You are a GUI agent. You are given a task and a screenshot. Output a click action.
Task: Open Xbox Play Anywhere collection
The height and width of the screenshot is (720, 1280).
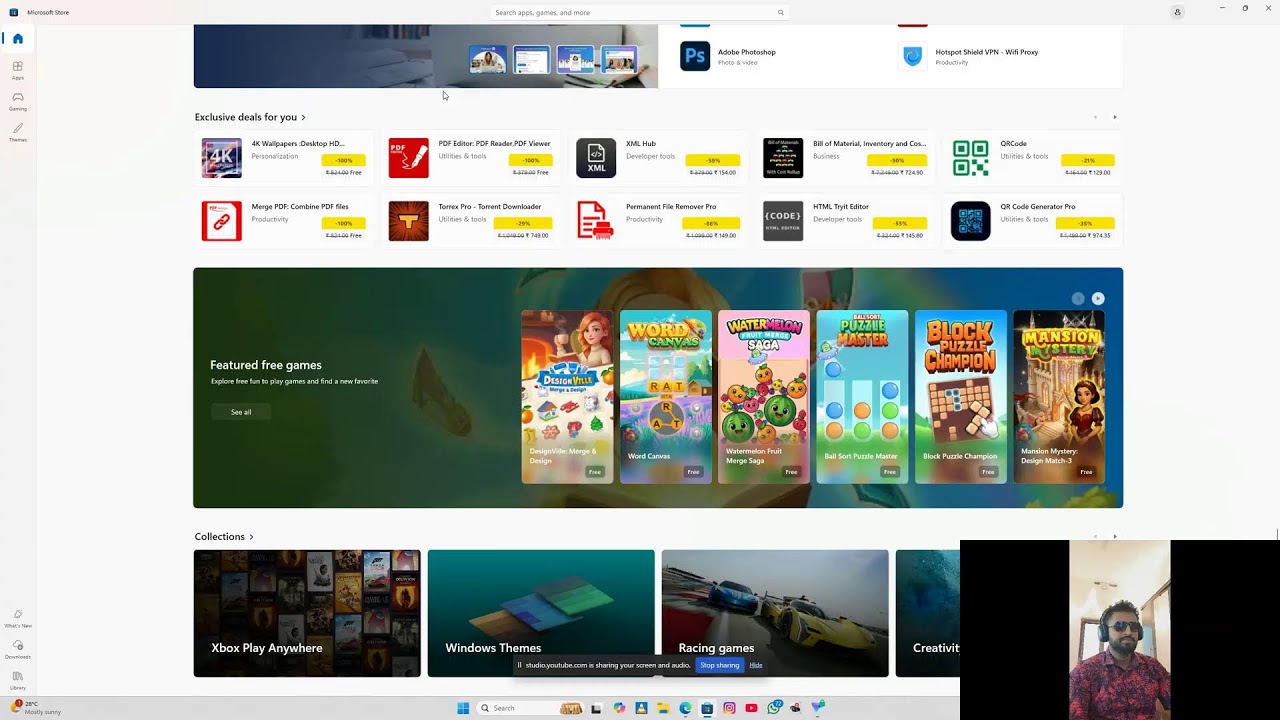click(x=307, y=613)
